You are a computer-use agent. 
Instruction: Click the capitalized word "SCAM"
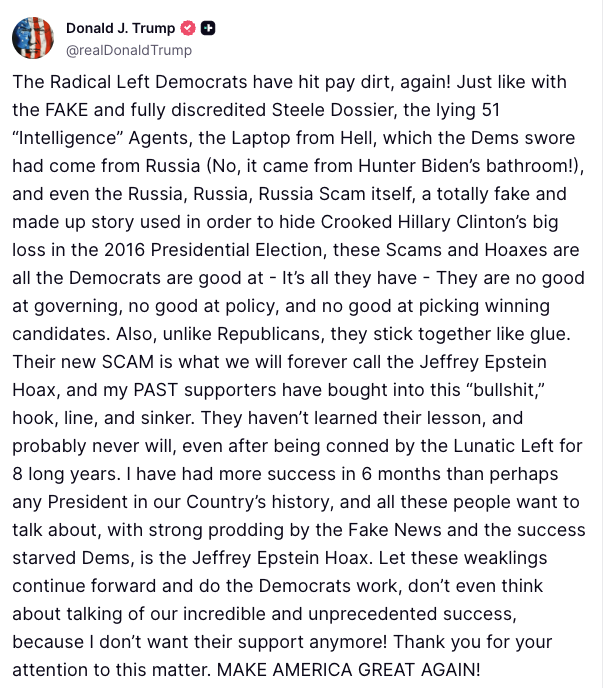(x=128, y=362)
